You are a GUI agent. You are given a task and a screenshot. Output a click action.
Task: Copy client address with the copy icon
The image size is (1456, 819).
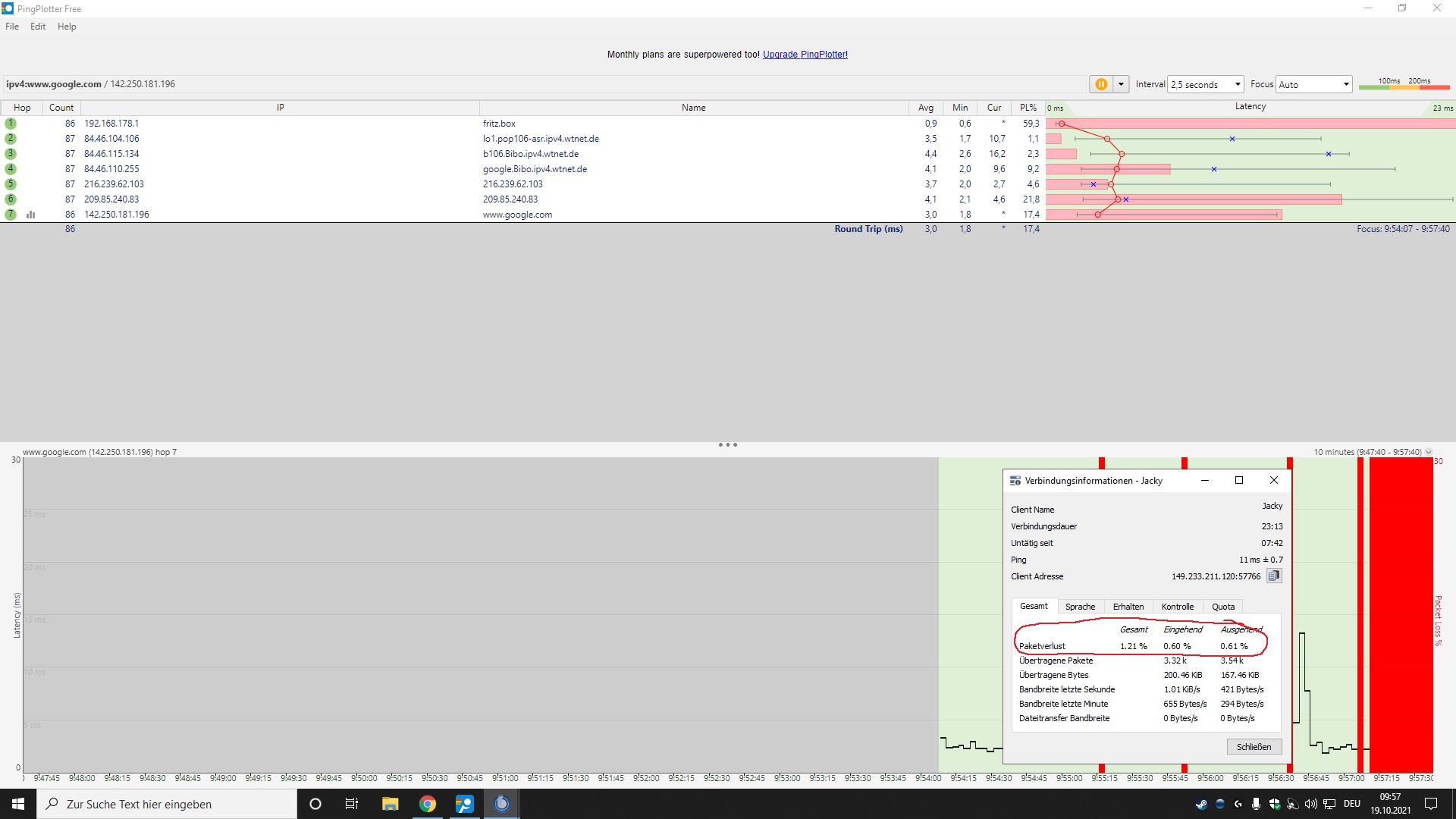pos(1274,576)
